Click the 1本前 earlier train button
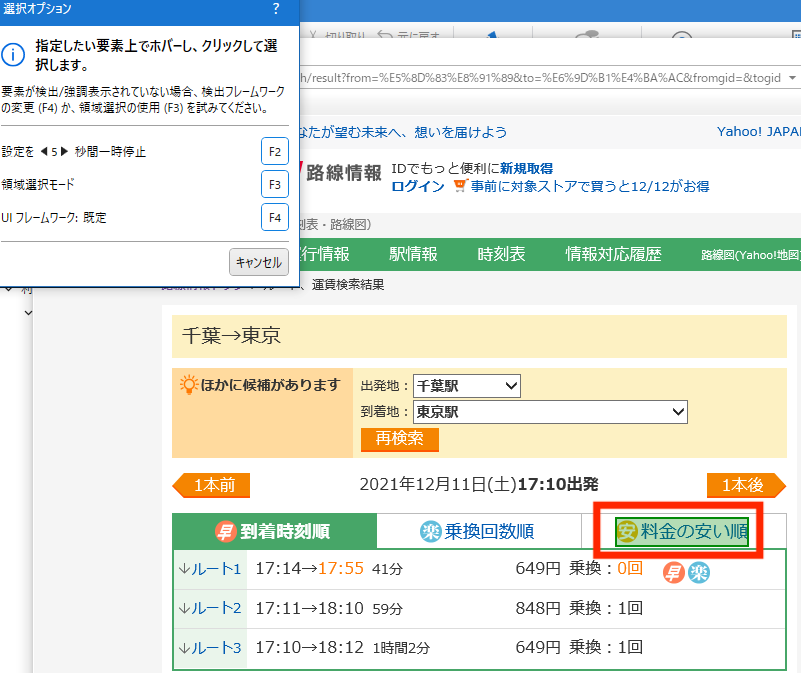Screen dimensions: 801x673 [x=211, y=485]
